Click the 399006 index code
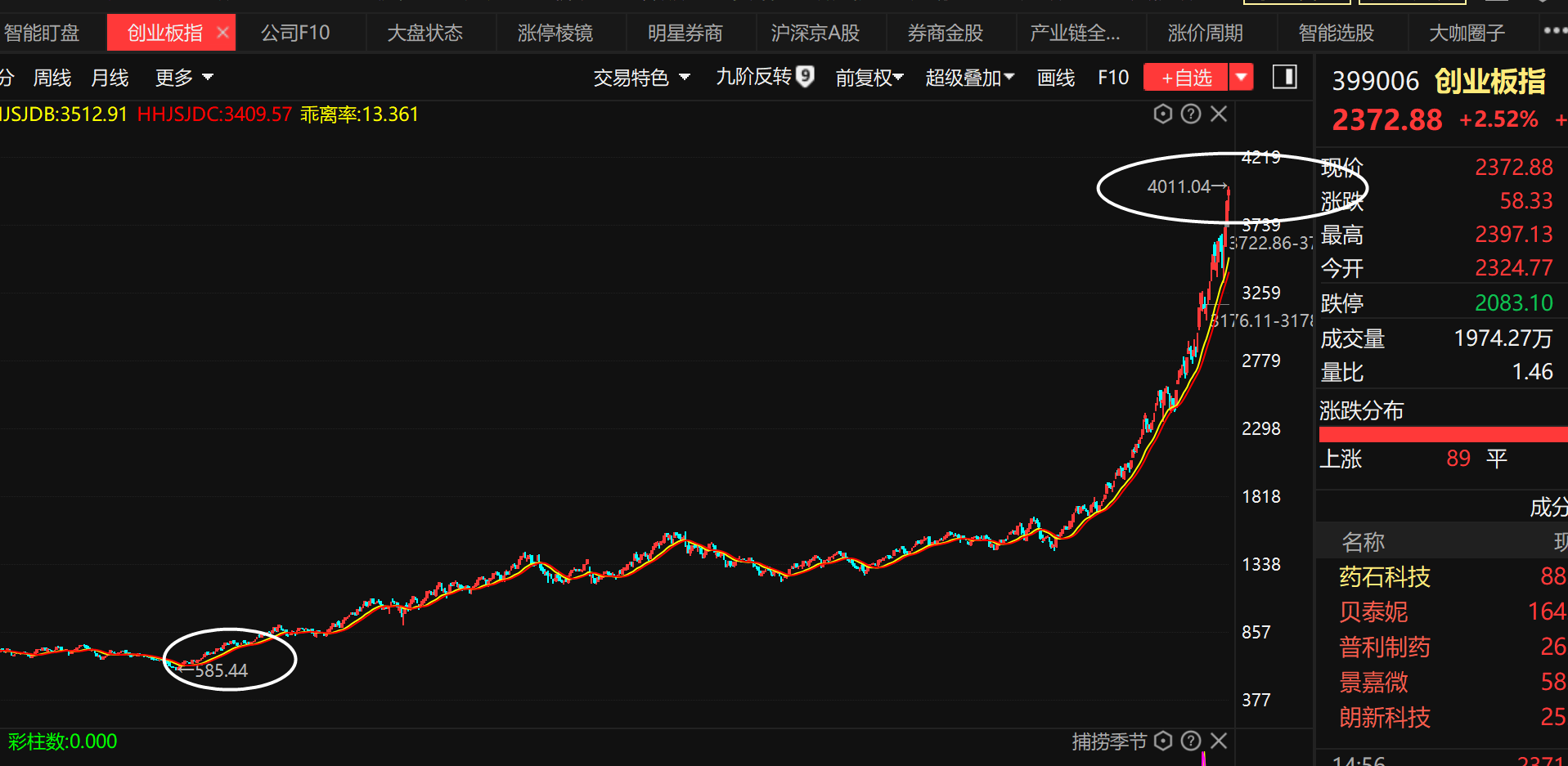Image resolution: width=1568 pixels, height=766 pixels. pyautogui.click(x=1375, y=81)
